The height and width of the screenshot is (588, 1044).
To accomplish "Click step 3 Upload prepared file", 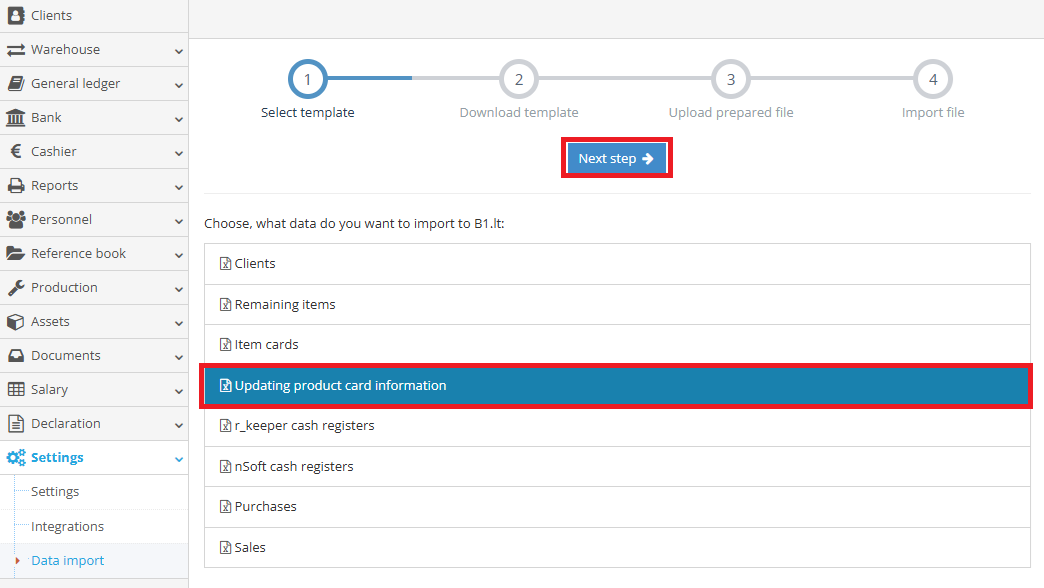I will click(731, 79).
